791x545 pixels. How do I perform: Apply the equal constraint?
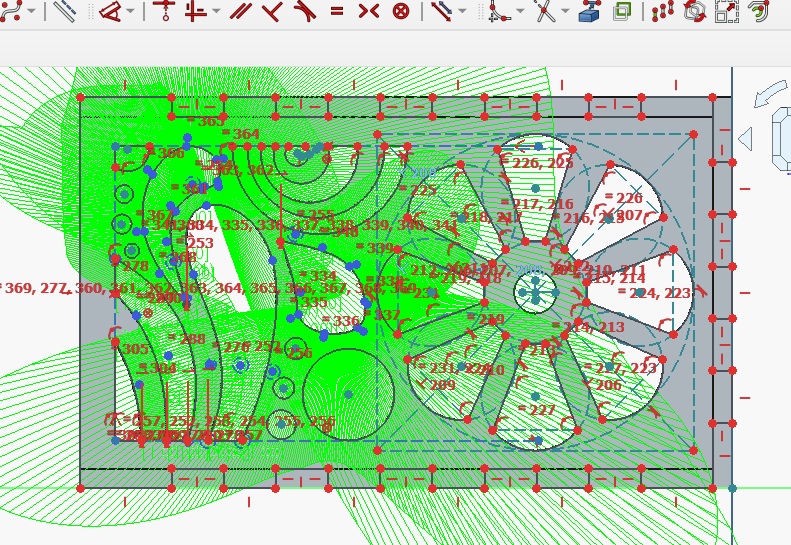pos(336,11)
